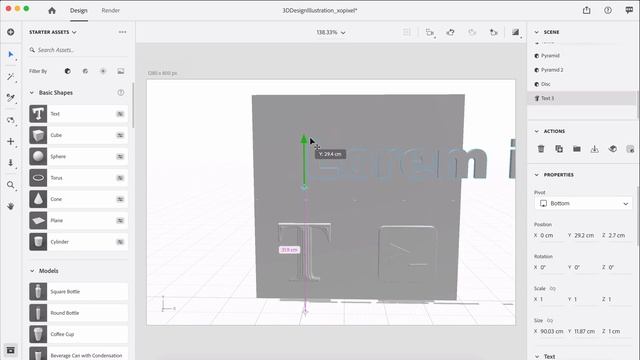This screenshot has height=360, width=640.
Task: Filter assets by lights
Action: pyautogui.click(x=103, y=71)
